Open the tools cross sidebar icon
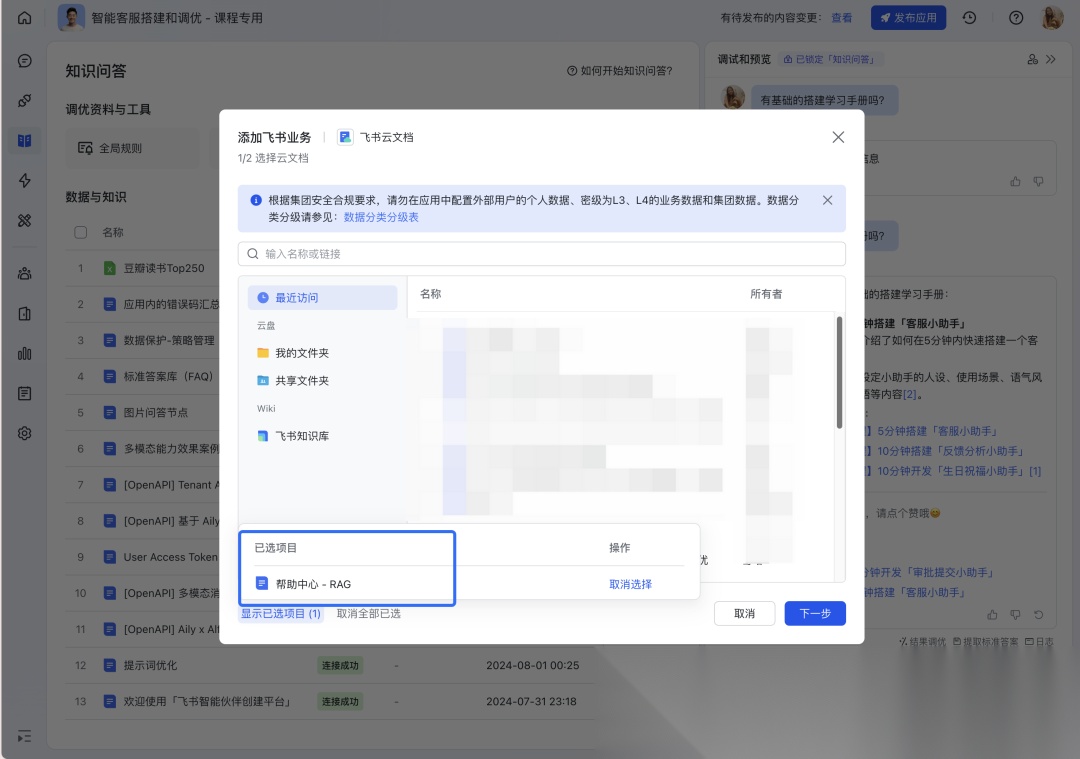Image resolution: width=1080 pixels, height=759 pixels. (x=25, y=220)
